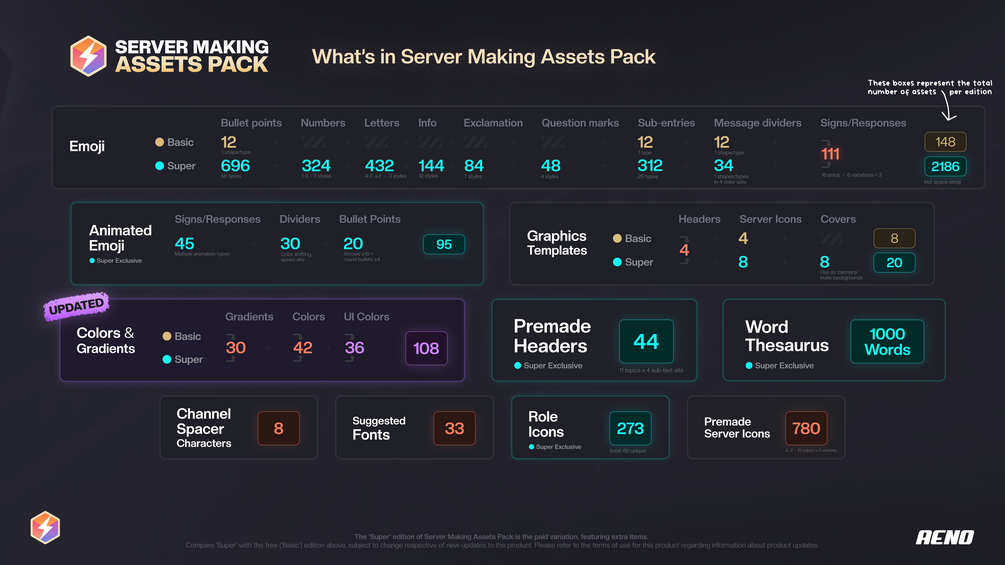Click the Channel Spacer Characters box showing 8
This screenshot has height=565, width=1005.
coord(278,428)
